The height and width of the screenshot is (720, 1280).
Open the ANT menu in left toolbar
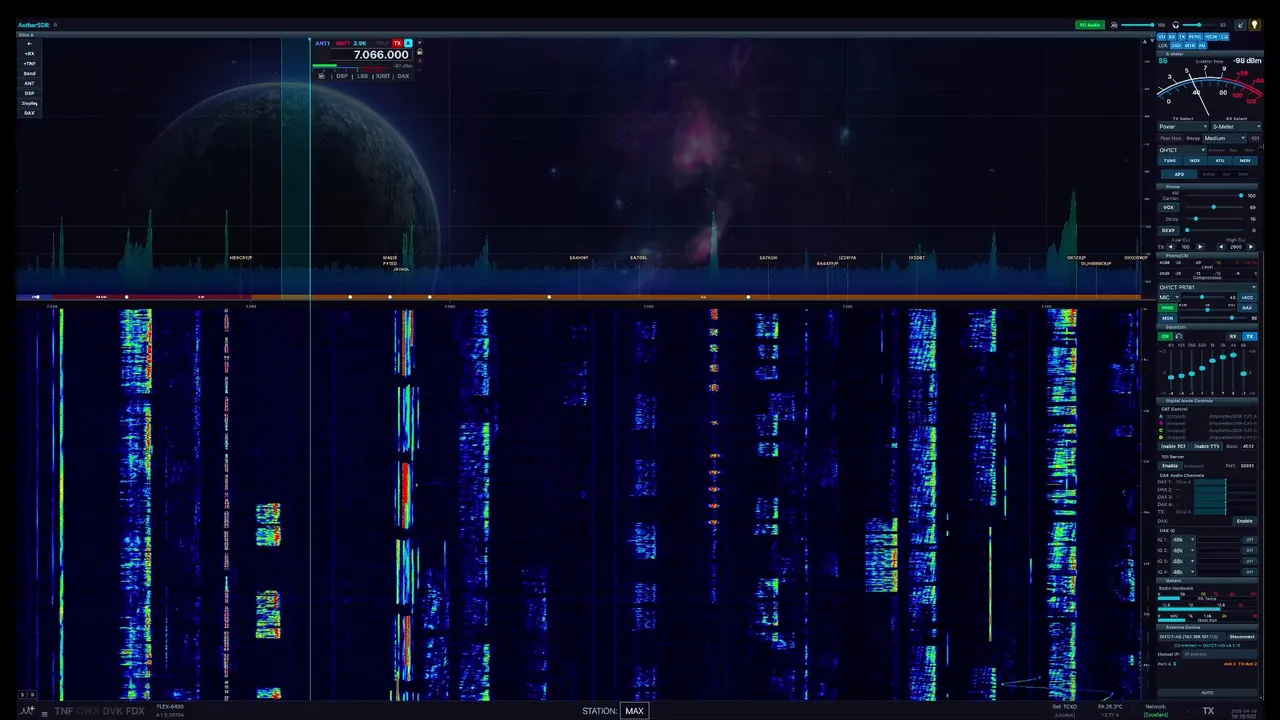point(29,84)
